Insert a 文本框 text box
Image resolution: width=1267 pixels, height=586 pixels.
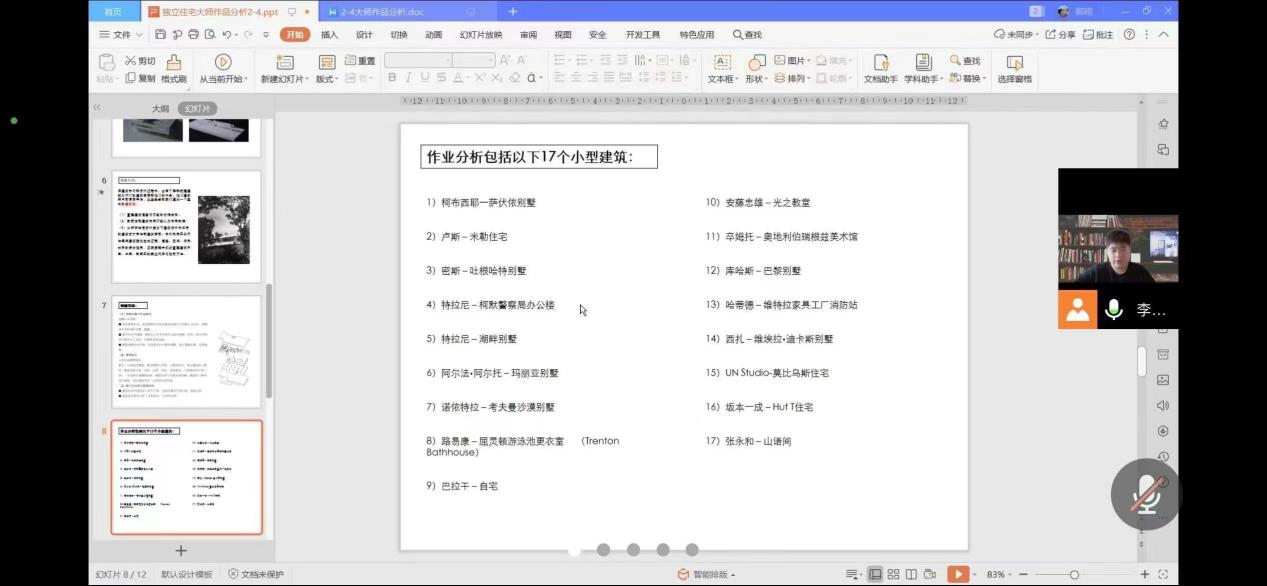pyautogui.click(x=722, y=62)
